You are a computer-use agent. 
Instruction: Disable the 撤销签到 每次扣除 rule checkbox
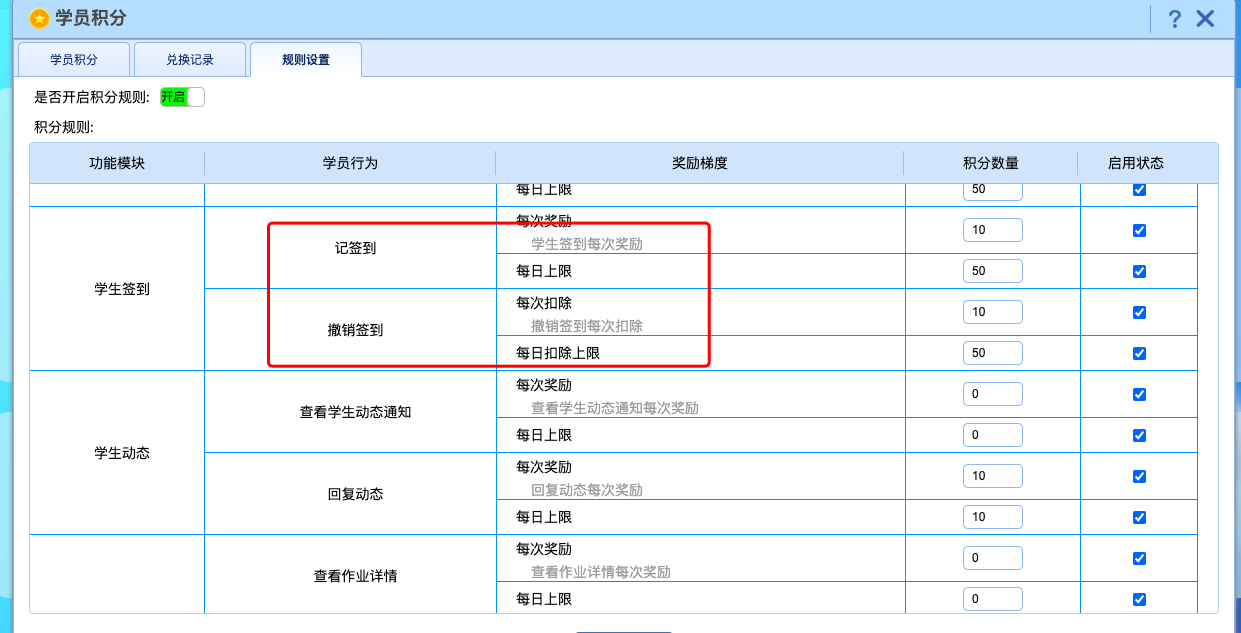[x=1139, y=312]
